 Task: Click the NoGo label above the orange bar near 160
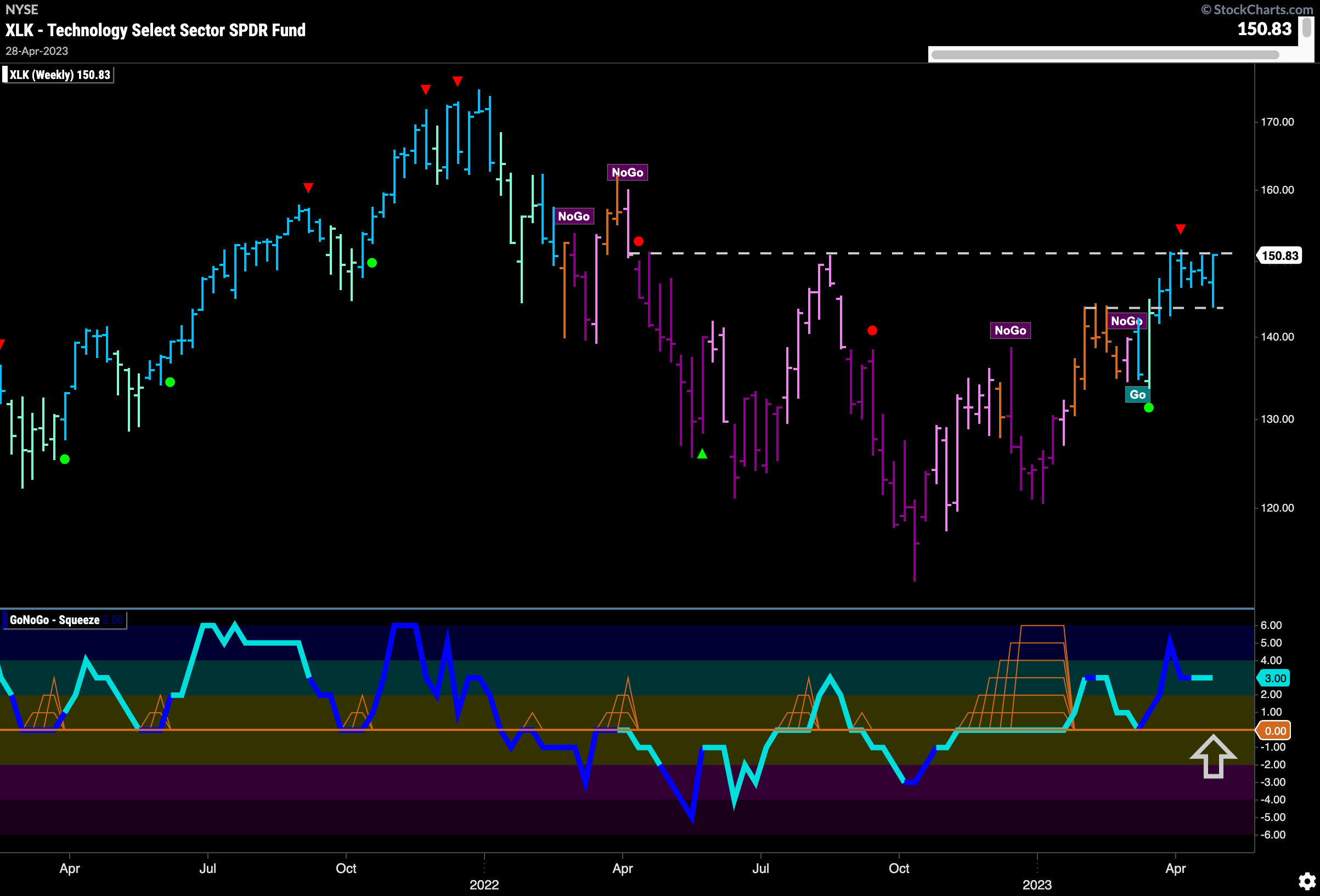627,173
